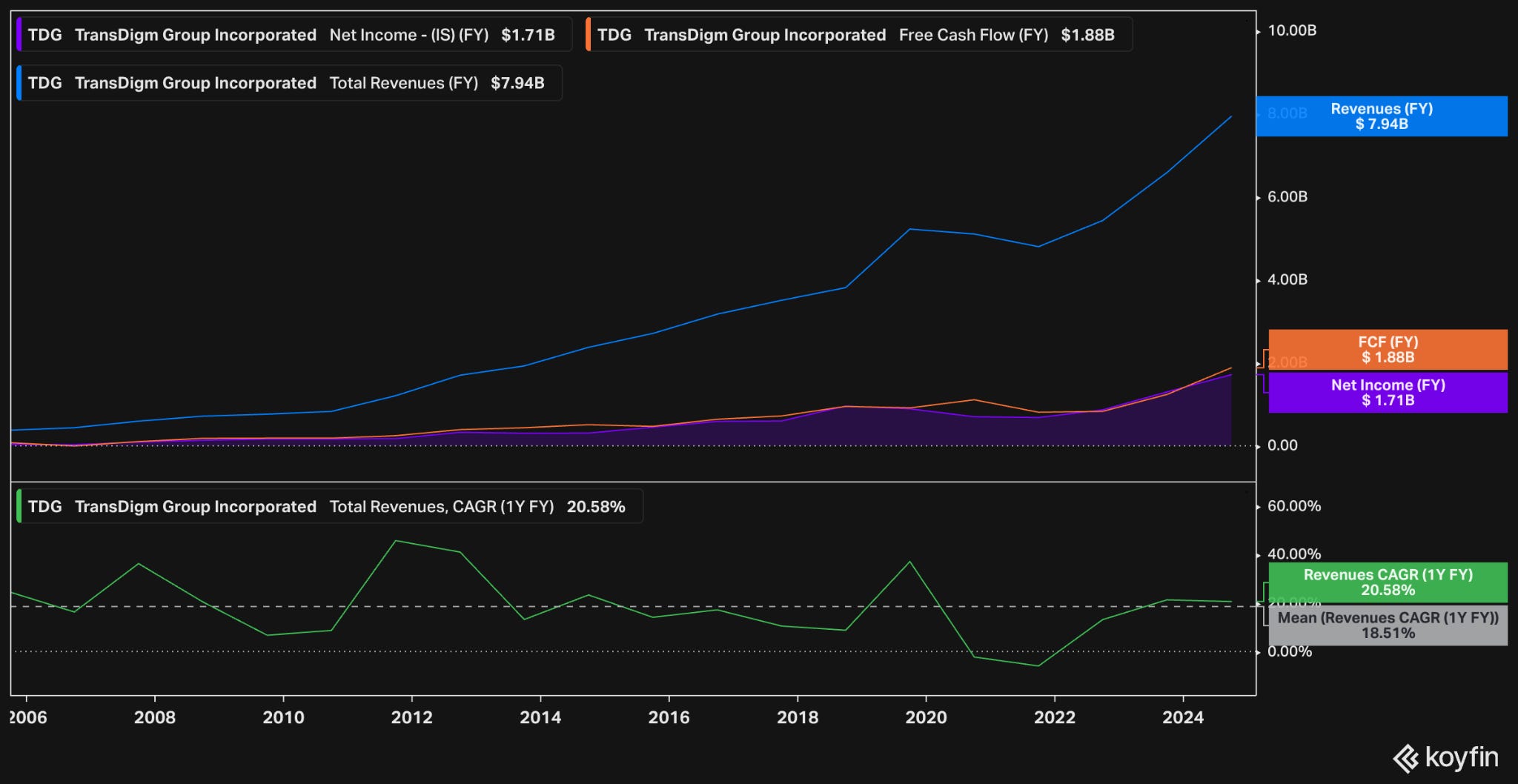Image resolution: width=1518 pixels, height=784 pixels.
Task: Select the green Revenues CAGR color marker
Action: click(x=19, y=507)
